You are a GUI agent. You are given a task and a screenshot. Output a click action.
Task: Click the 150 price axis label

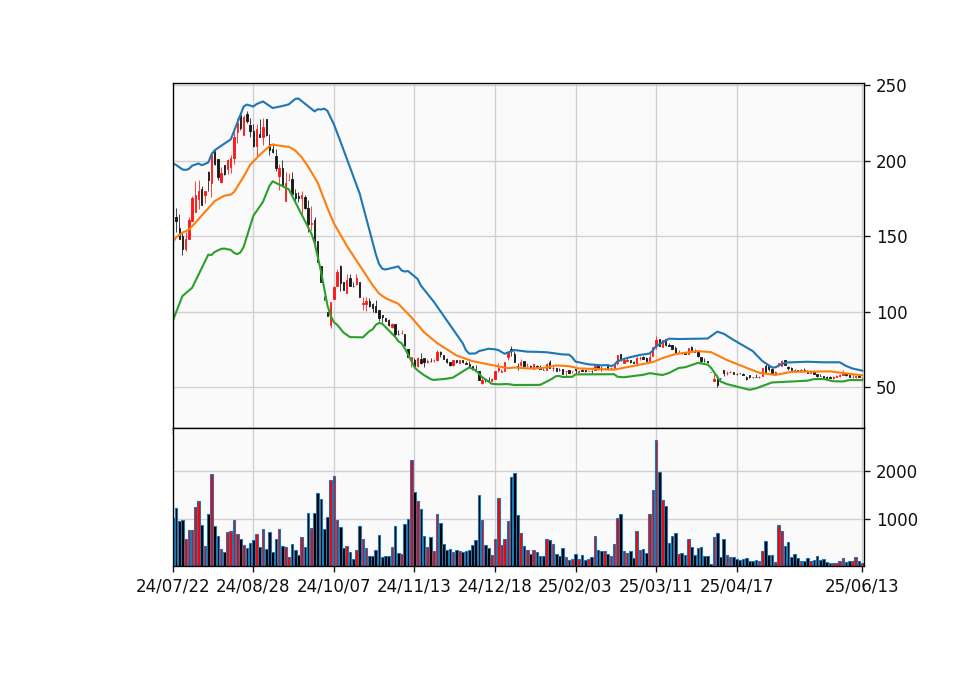click(891, 237)
